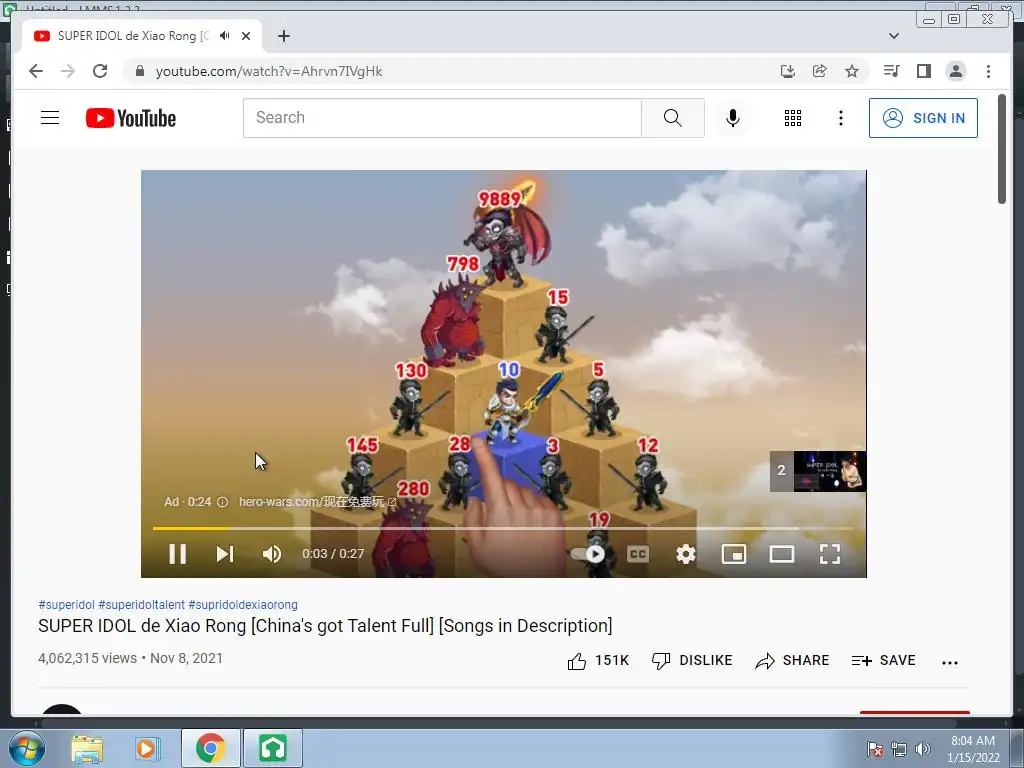Screen dimensions: 1024x768
Task: Bookmark this tab with star icon
Action: [852, 71]
